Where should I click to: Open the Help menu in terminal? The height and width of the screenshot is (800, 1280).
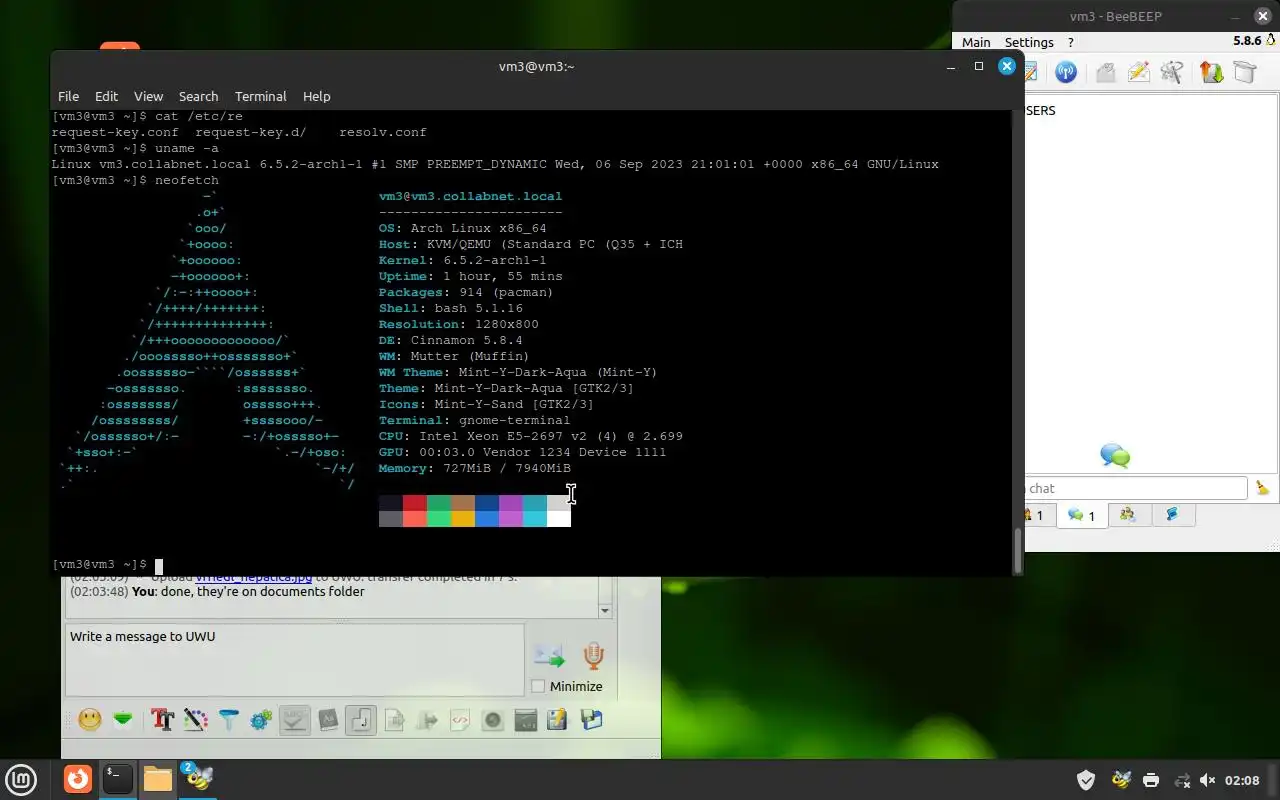point(316,96)
